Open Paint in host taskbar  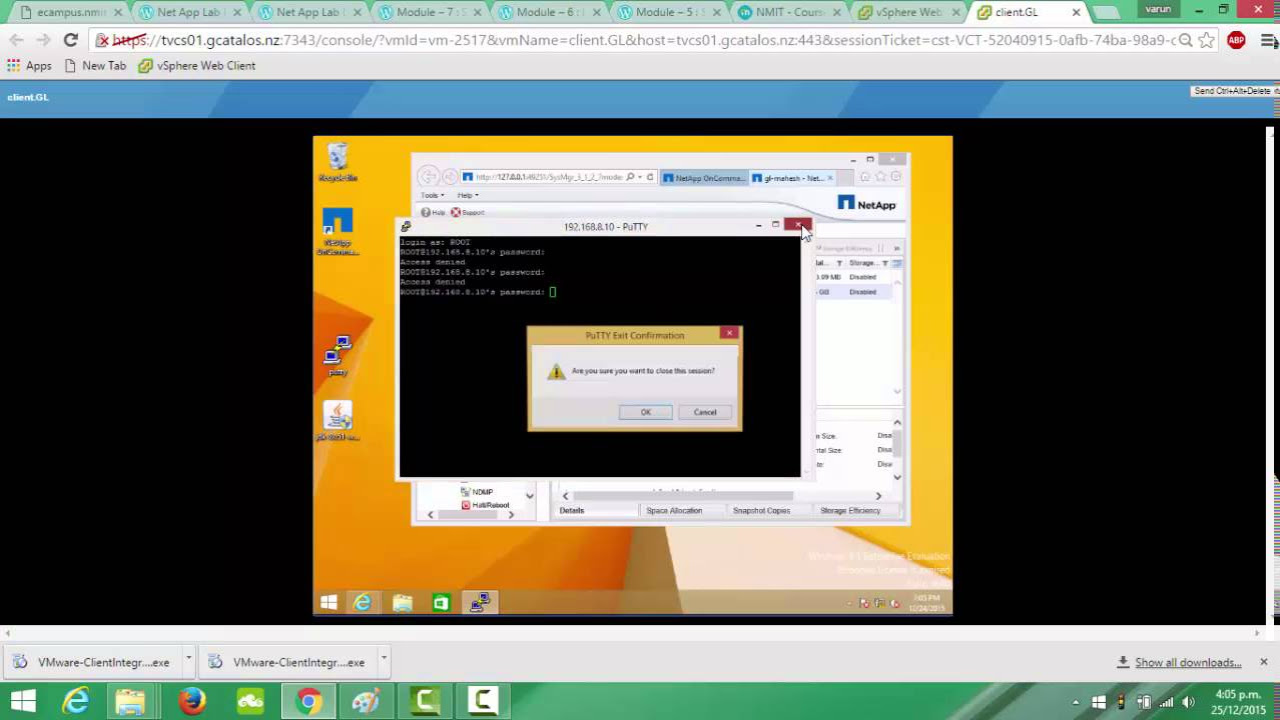[366, 701]
